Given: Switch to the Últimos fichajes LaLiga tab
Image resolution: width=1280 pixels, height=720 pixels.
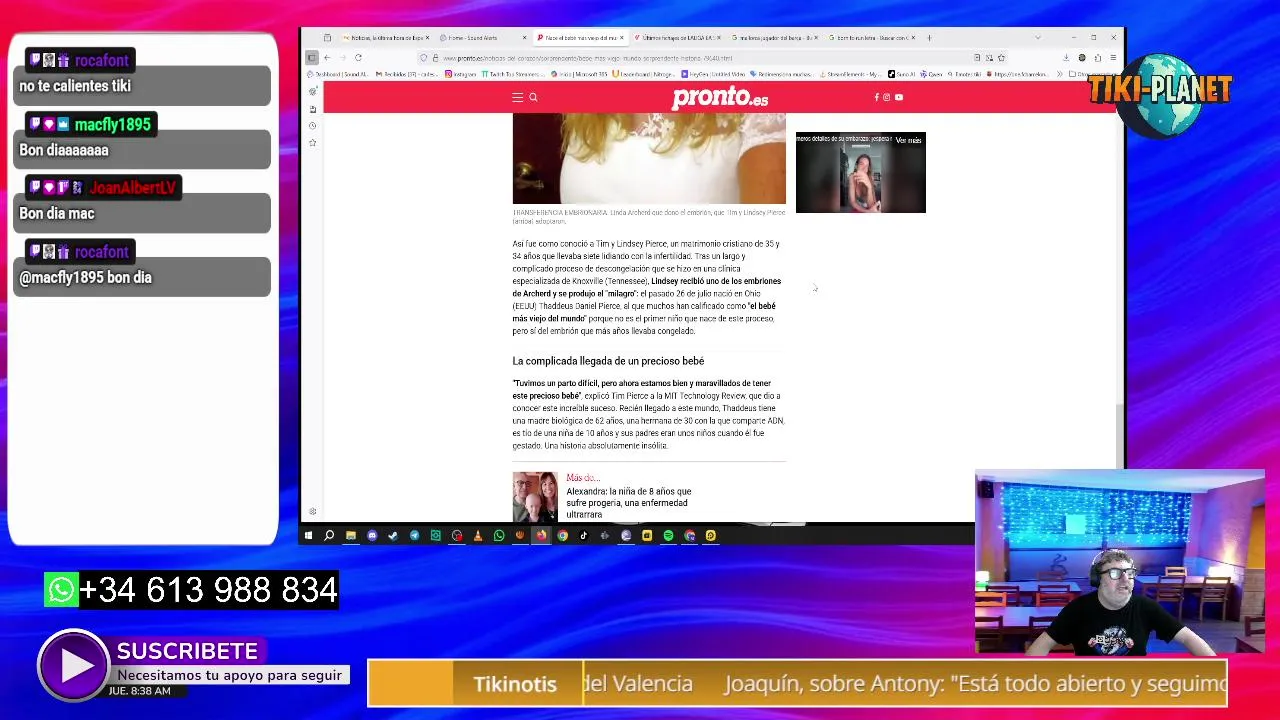Looking at the screenshot, I should [676, 38].
